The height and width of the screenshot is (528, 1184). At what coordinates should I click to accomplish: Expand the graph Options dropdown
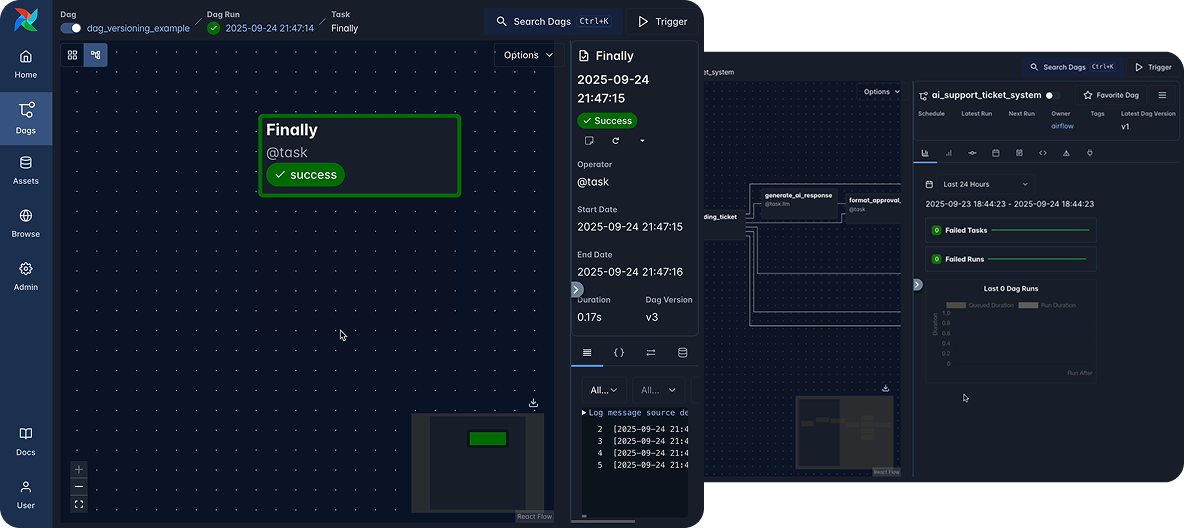(x=528, y=55)
